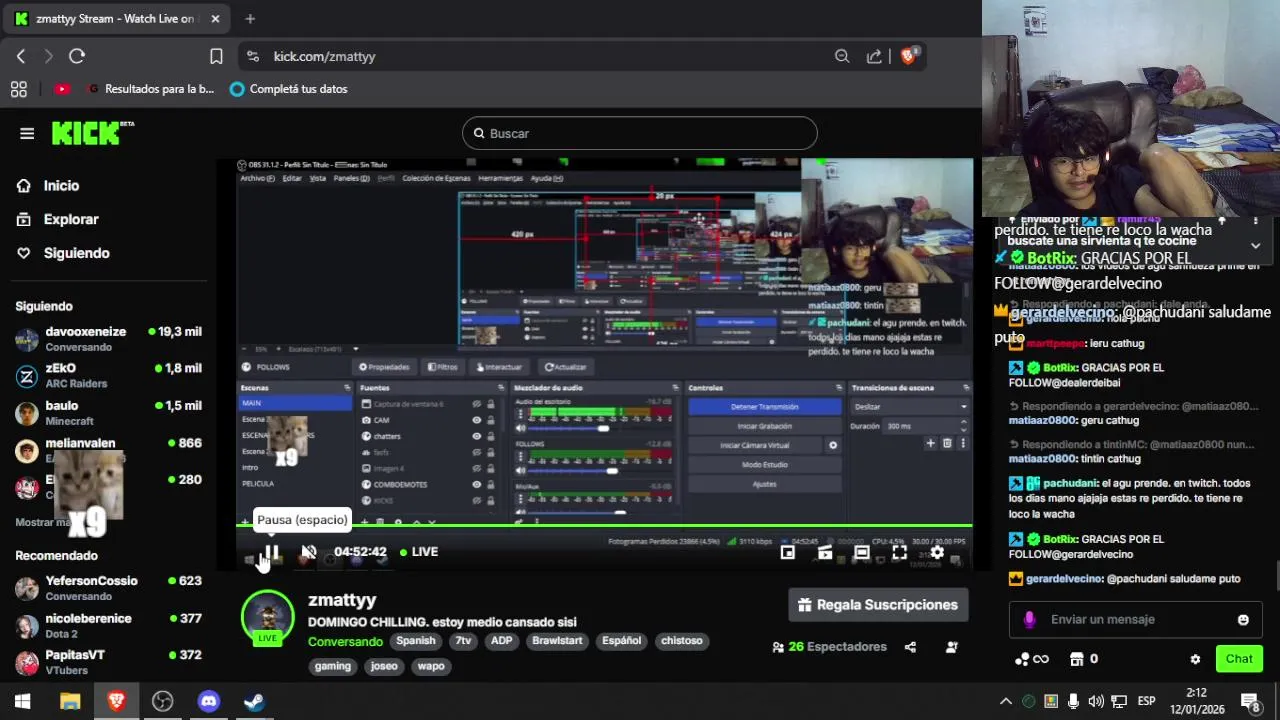Open the volume control in system tray
Screen dimensions: 1280x720
point(1096,701)
